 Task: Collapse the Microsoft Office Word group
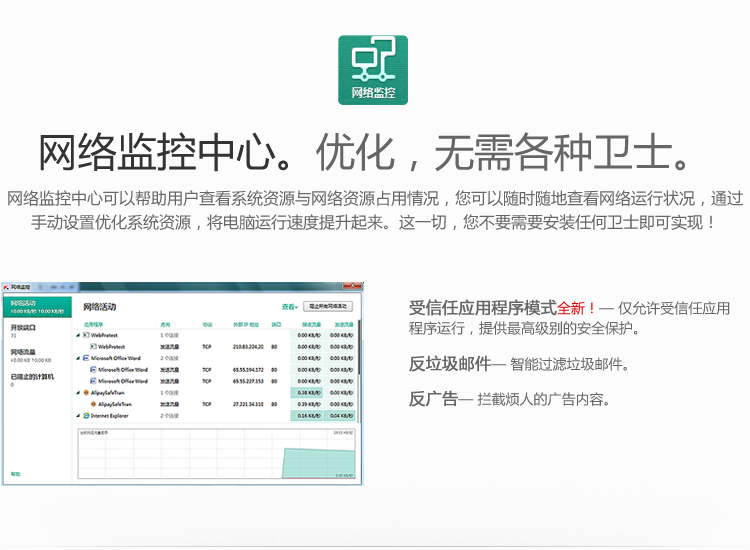pos(79,357)
